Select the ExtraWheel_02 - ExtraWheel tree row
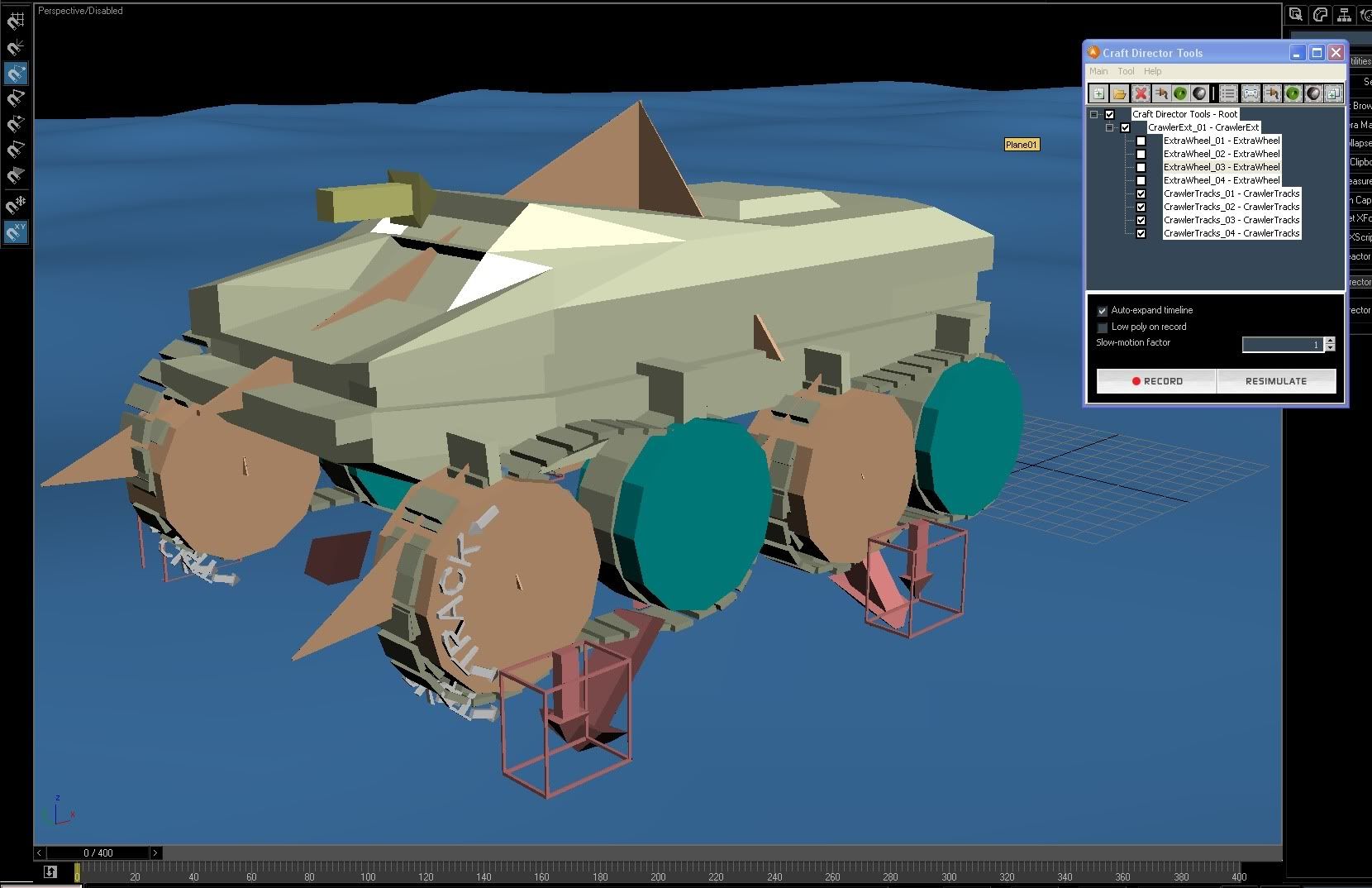Viewport: 1372px width, 888px height. click(x=1222, y=154)
